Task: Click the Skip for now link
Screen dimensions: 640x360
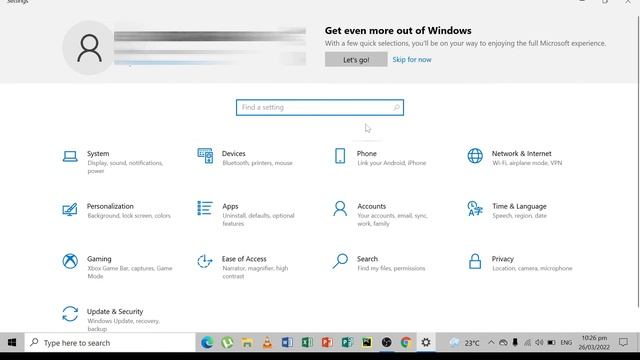Action: click(x=412, y=60)
